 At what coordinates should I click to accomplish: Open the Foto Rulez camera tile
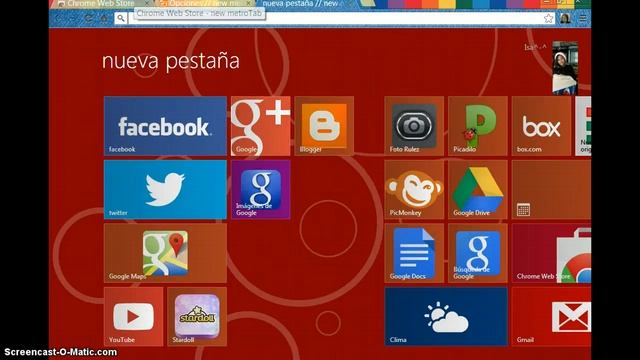coord(414,126)
